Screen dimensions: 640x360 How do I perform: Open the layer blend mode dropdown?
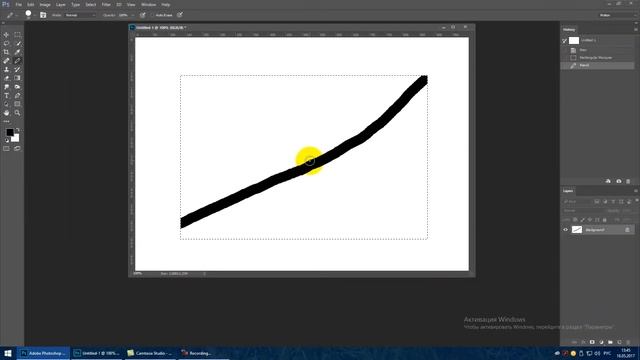pos(582,211)
